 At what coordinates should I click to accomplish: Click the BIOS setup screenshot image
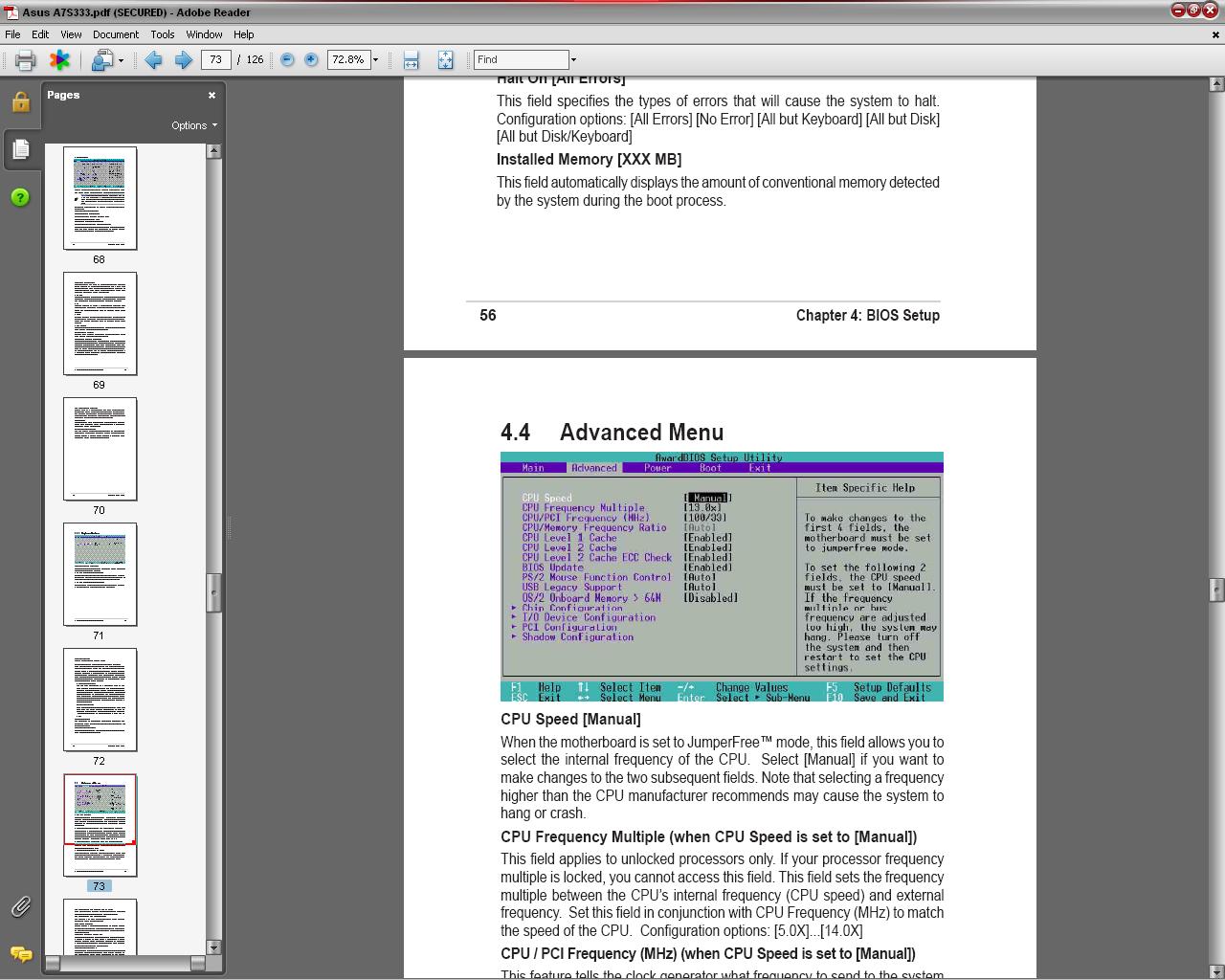pyautogui.click(x=722, y=576)
